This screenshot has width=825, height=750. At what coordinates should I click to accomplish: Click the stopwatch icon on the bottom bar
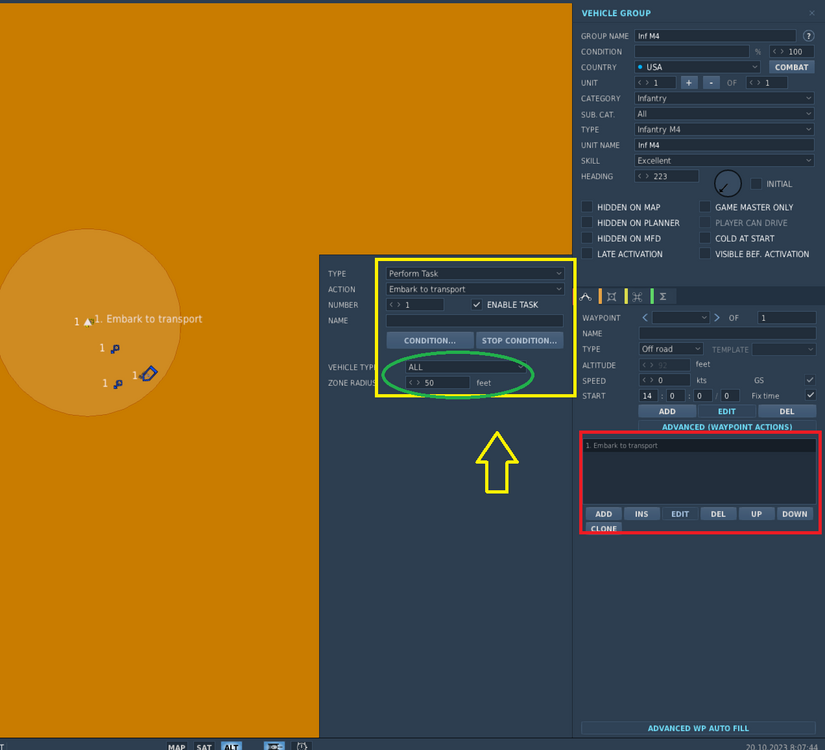(x=302, y=746)
